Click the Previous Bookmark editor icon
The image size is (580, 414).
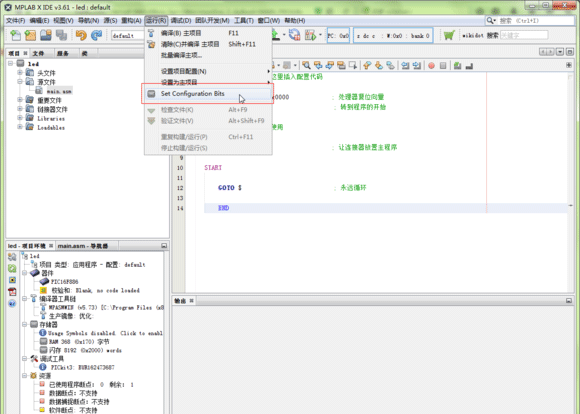tap(367, 65)
